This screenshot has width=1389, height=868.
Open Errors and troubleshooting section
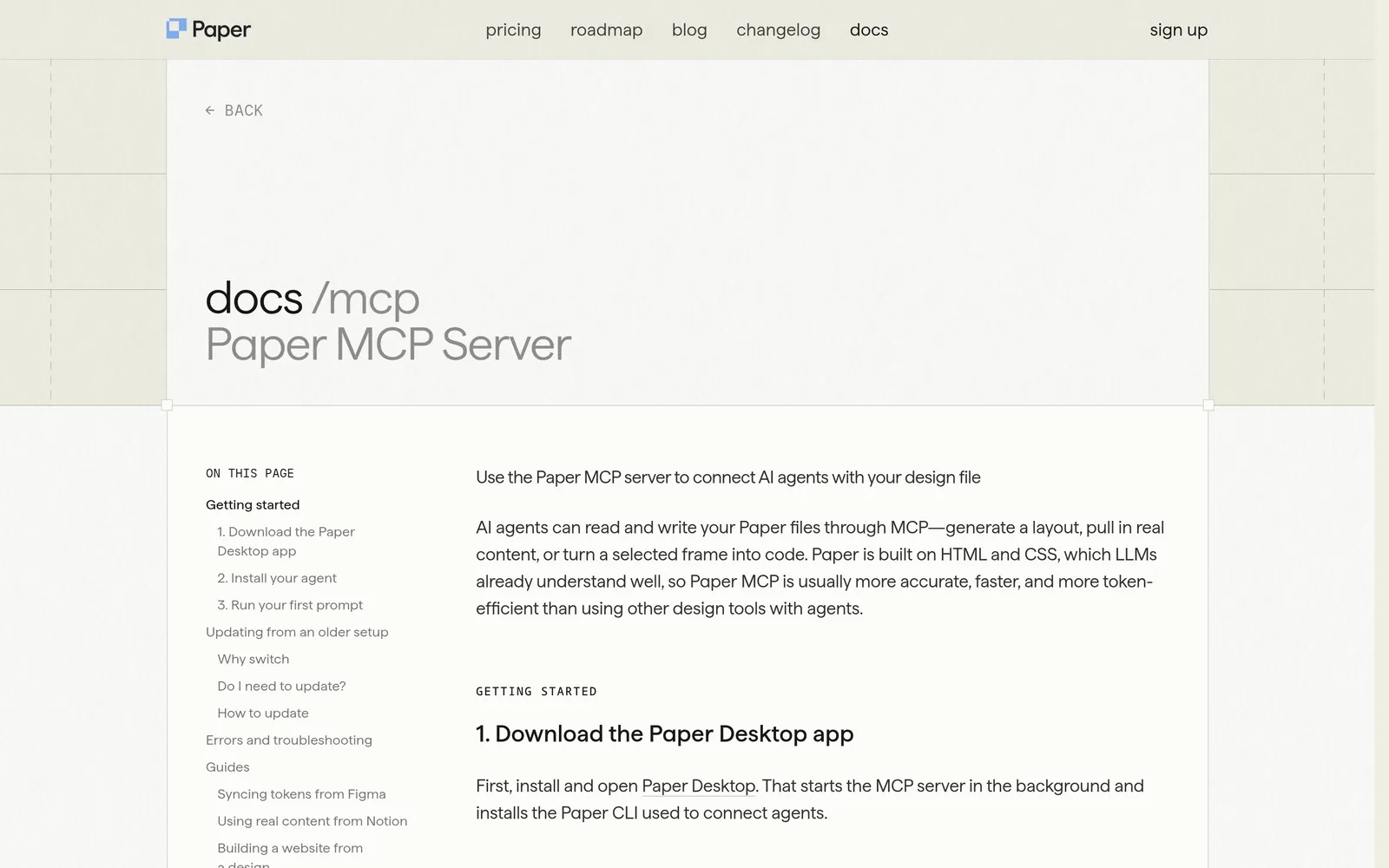click(289, 740)
